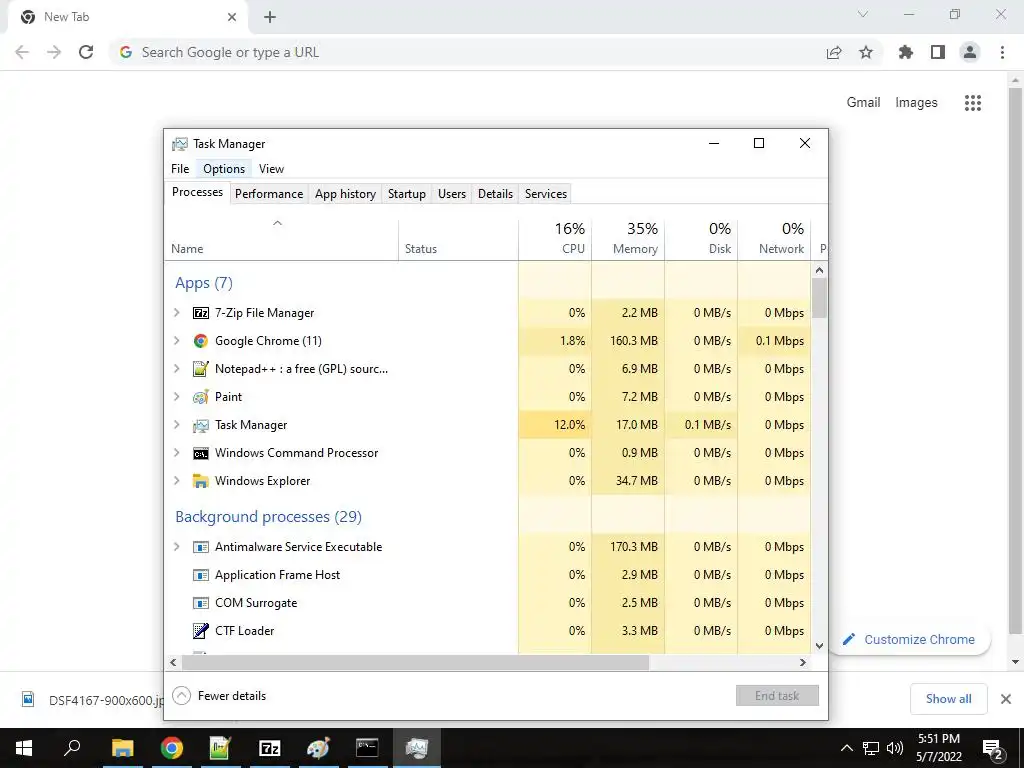Image resolution: width=1024 pixels, height=768 pixels.
Task: Click the Customize Chrome button
Action: [909, 640]
